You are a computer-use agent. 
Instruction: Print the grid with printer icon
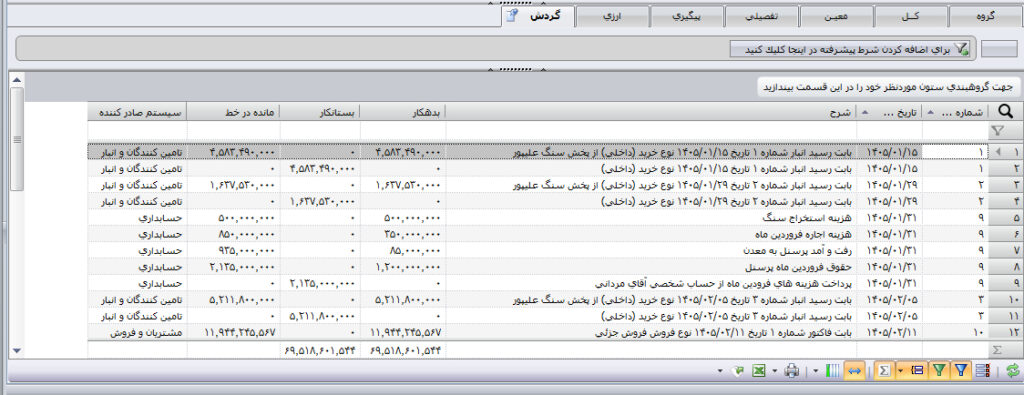coord(792,371)
